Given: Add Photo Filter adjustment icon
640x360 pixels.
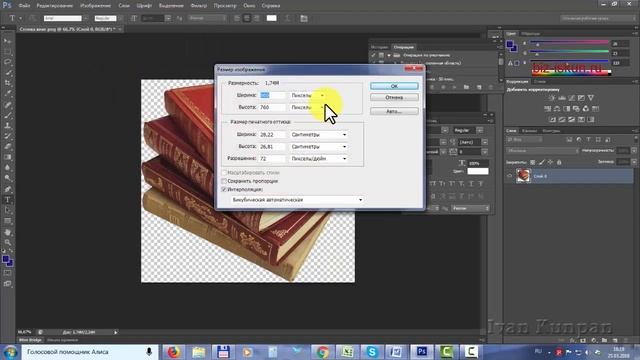Looking at the screenshot, I should pos(576,109).
